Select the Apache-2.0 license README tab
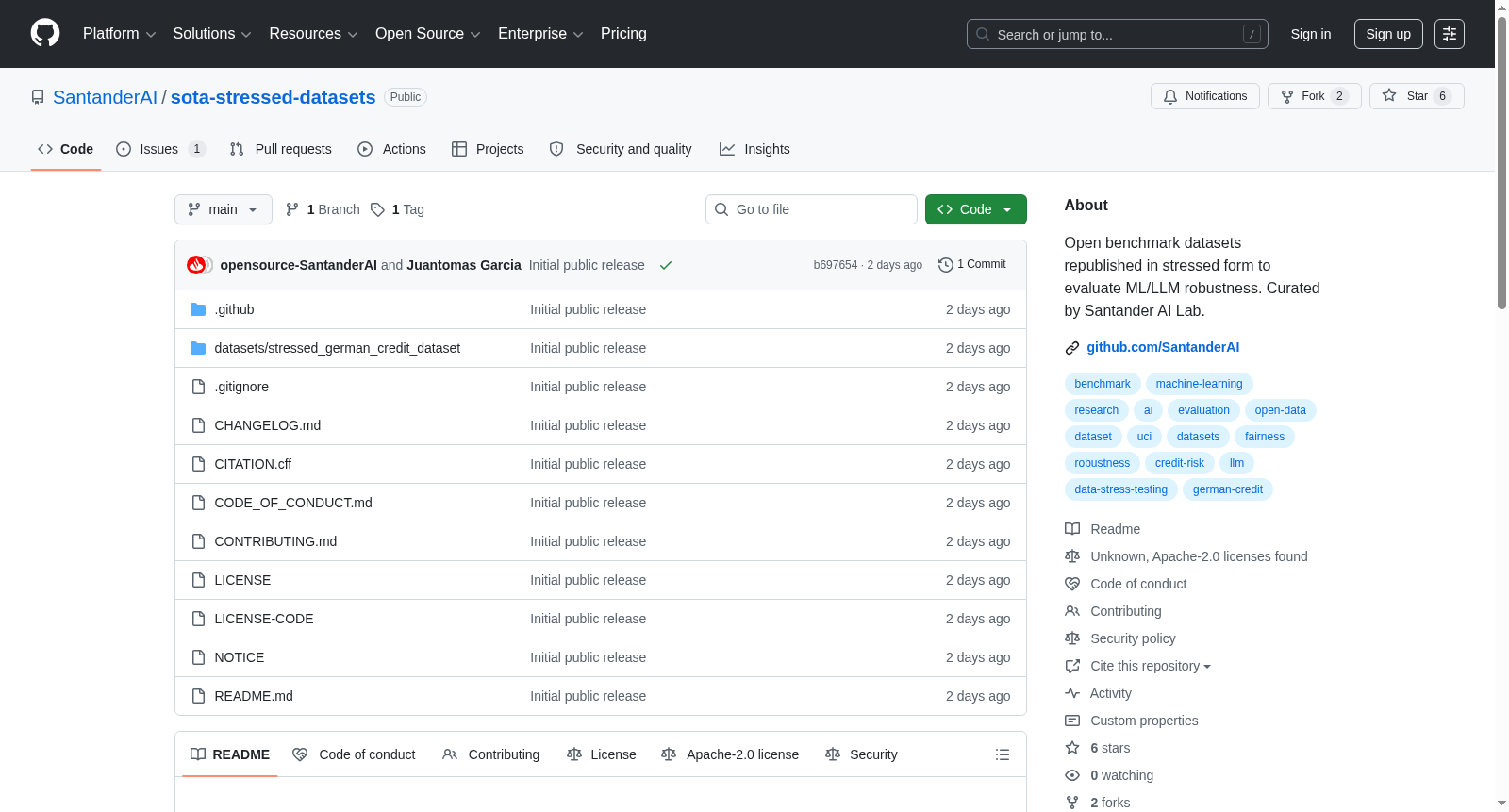1509x812 pixels. (x=730, y=754)
